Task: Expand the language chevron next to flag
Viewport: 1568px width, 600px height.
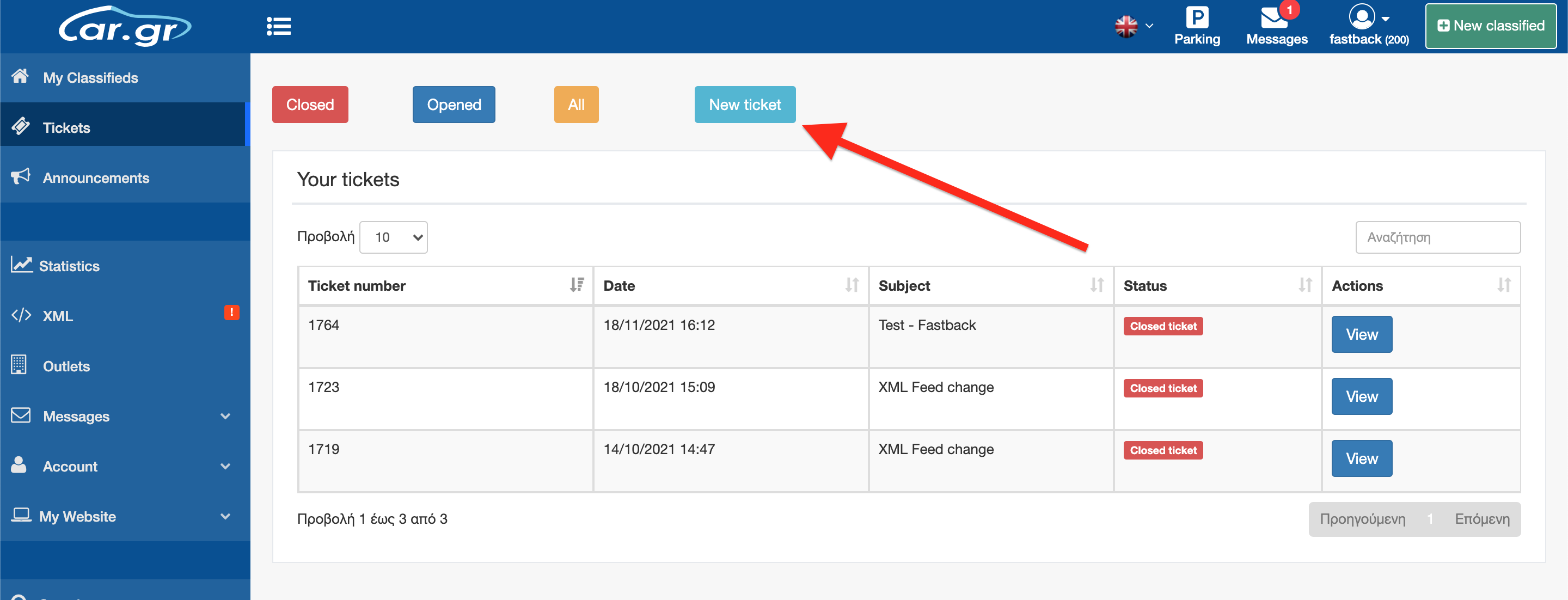Action: (1149, 26)
